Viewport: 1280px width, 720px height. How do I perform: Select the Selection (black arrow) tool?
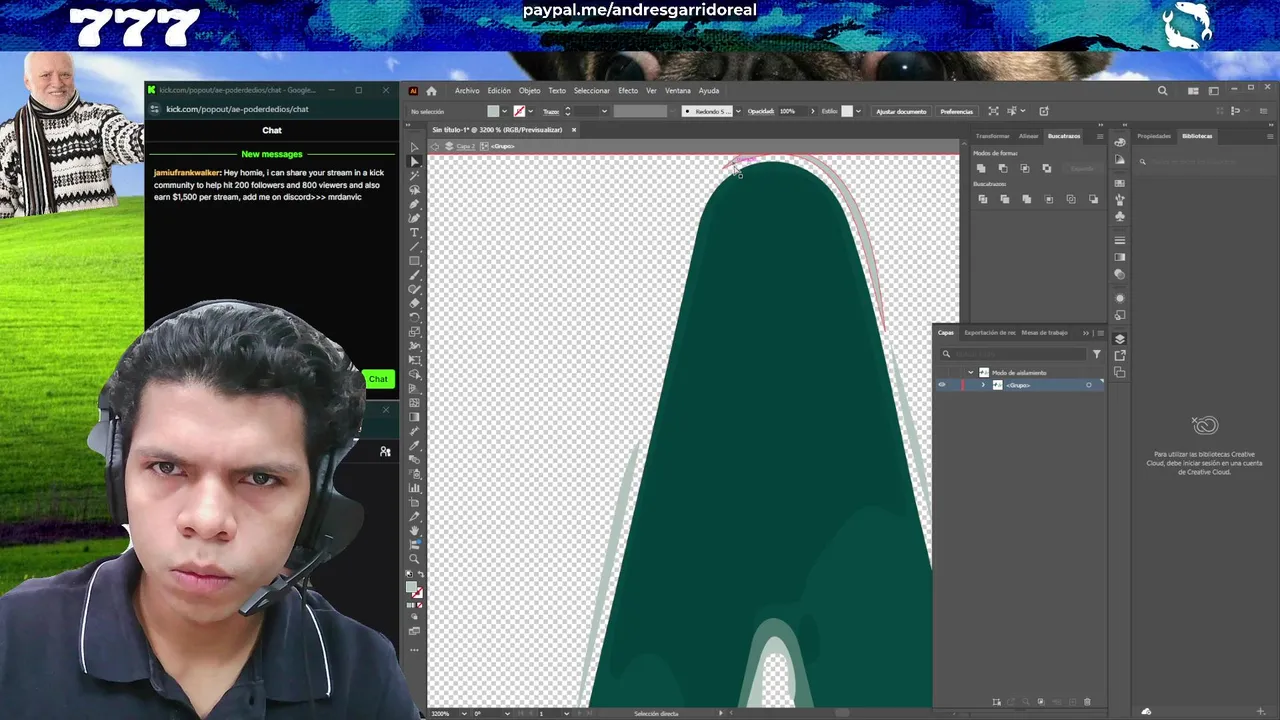415,147
